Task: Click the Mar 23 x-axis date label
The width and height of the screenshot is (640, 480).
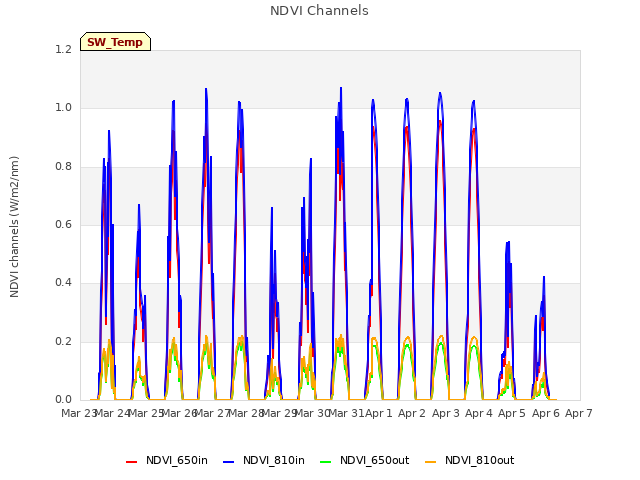Action: (x=78, y=413)
